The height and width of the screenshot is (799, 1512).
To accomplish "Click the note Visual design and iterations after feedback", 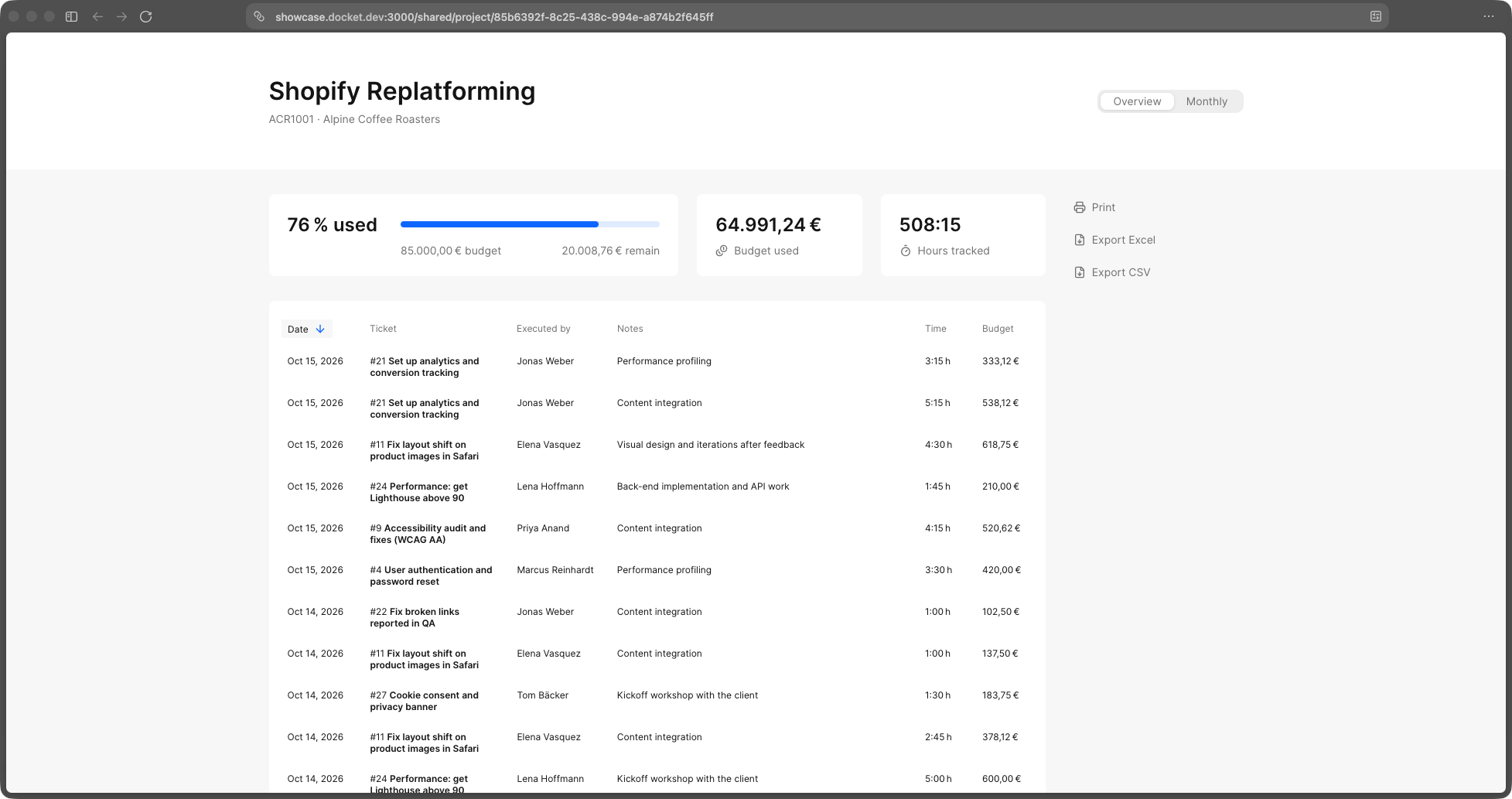I will pos(711,445).
